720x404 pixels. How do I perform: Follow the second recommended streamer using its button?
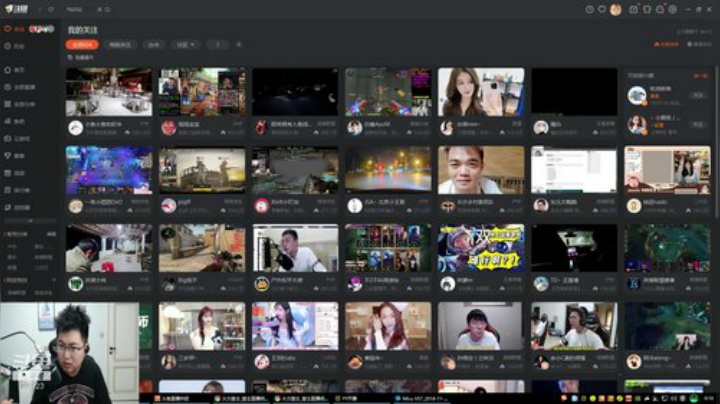pos(698,124)
